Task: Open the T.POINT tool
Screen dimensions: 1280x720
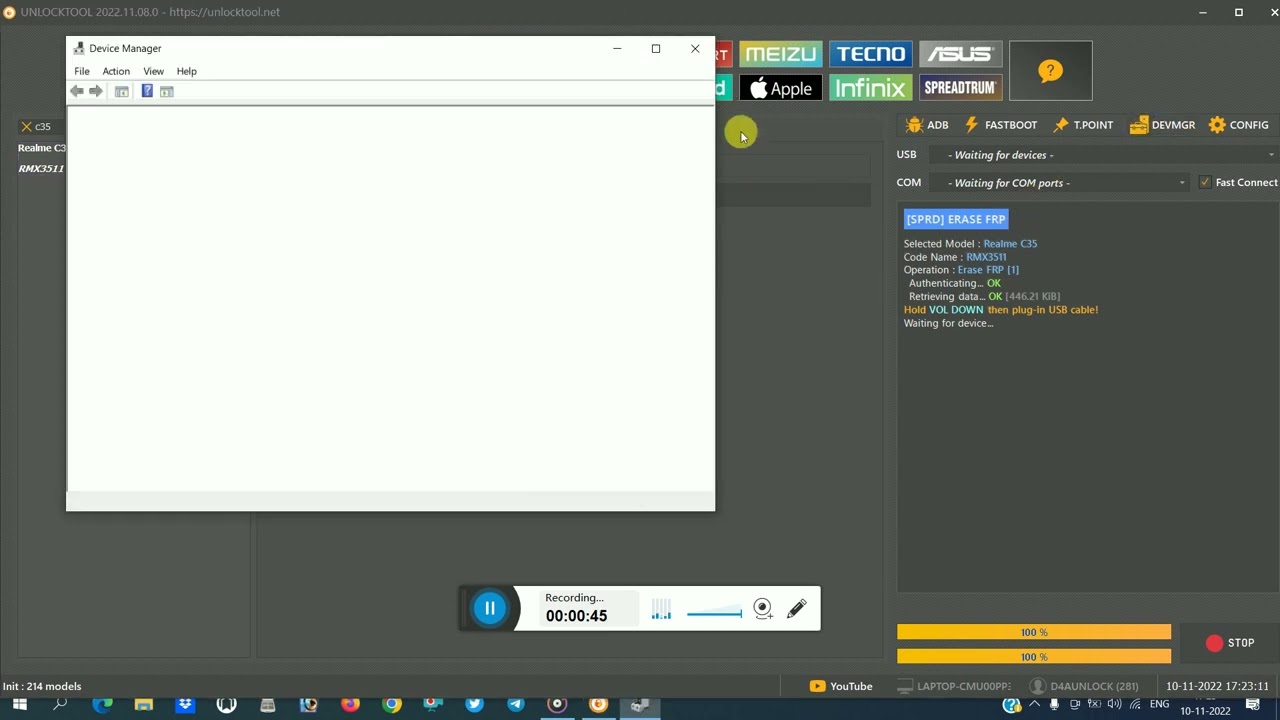Action: (x=1083, y=125)
